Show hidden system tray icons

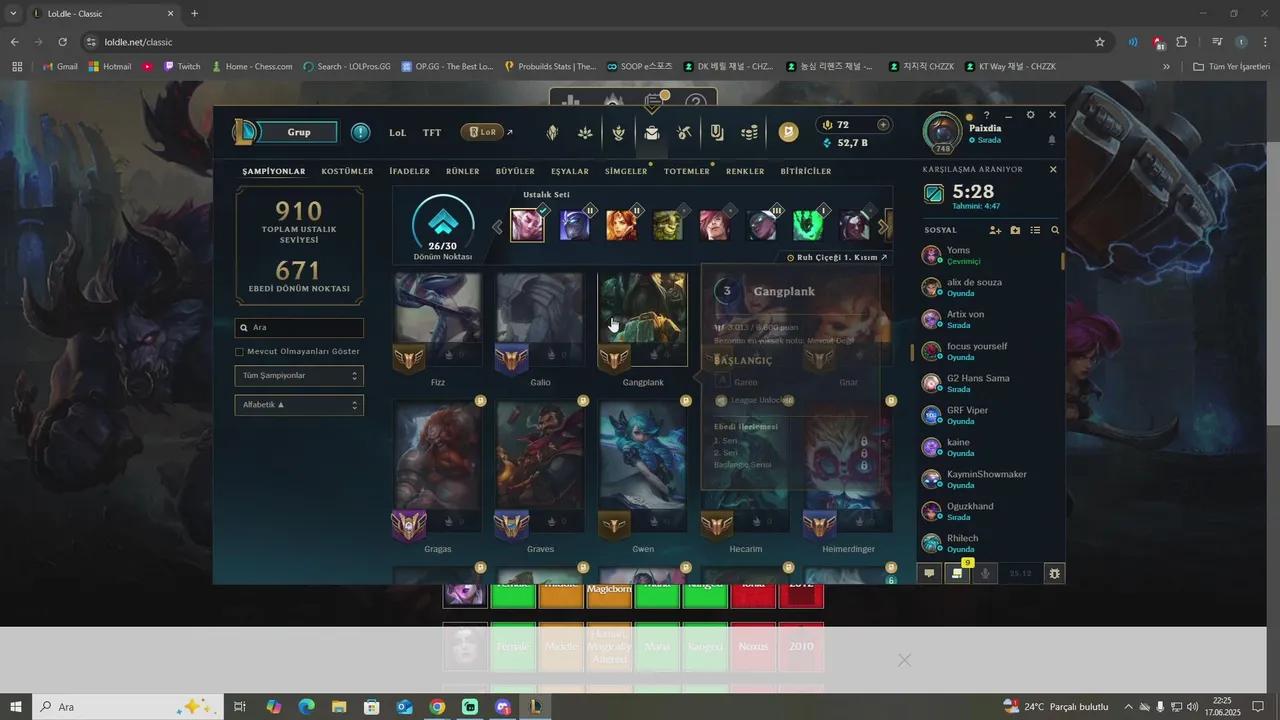[1129, 707]
